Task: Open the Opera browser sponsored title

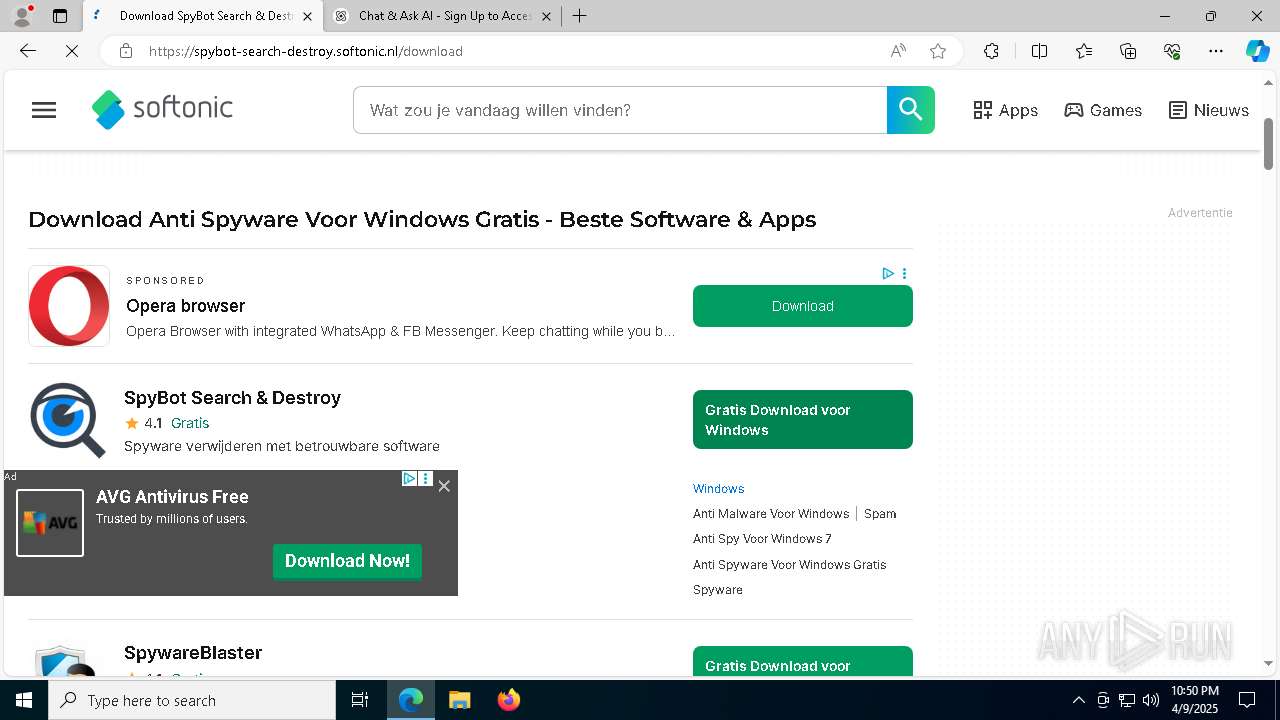Action: [x=185, y=306]
